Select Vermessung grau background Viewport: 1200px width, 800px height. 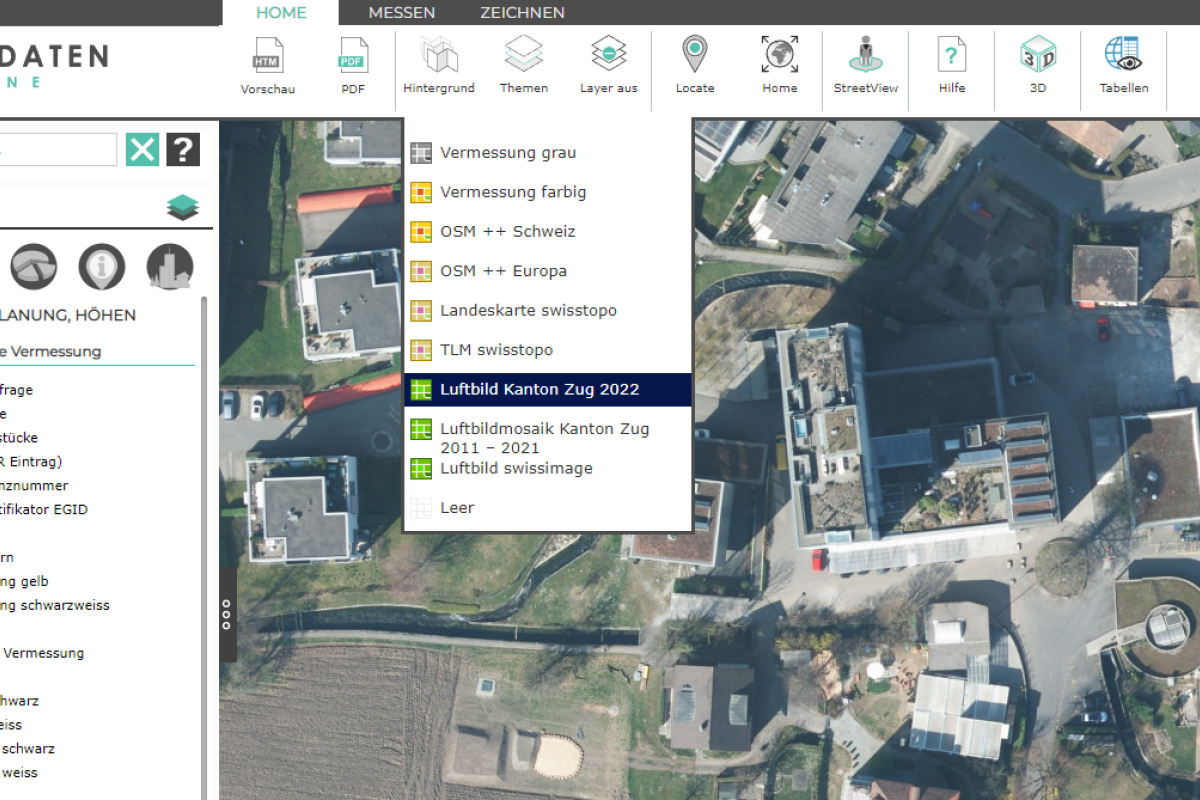[507, 153]
